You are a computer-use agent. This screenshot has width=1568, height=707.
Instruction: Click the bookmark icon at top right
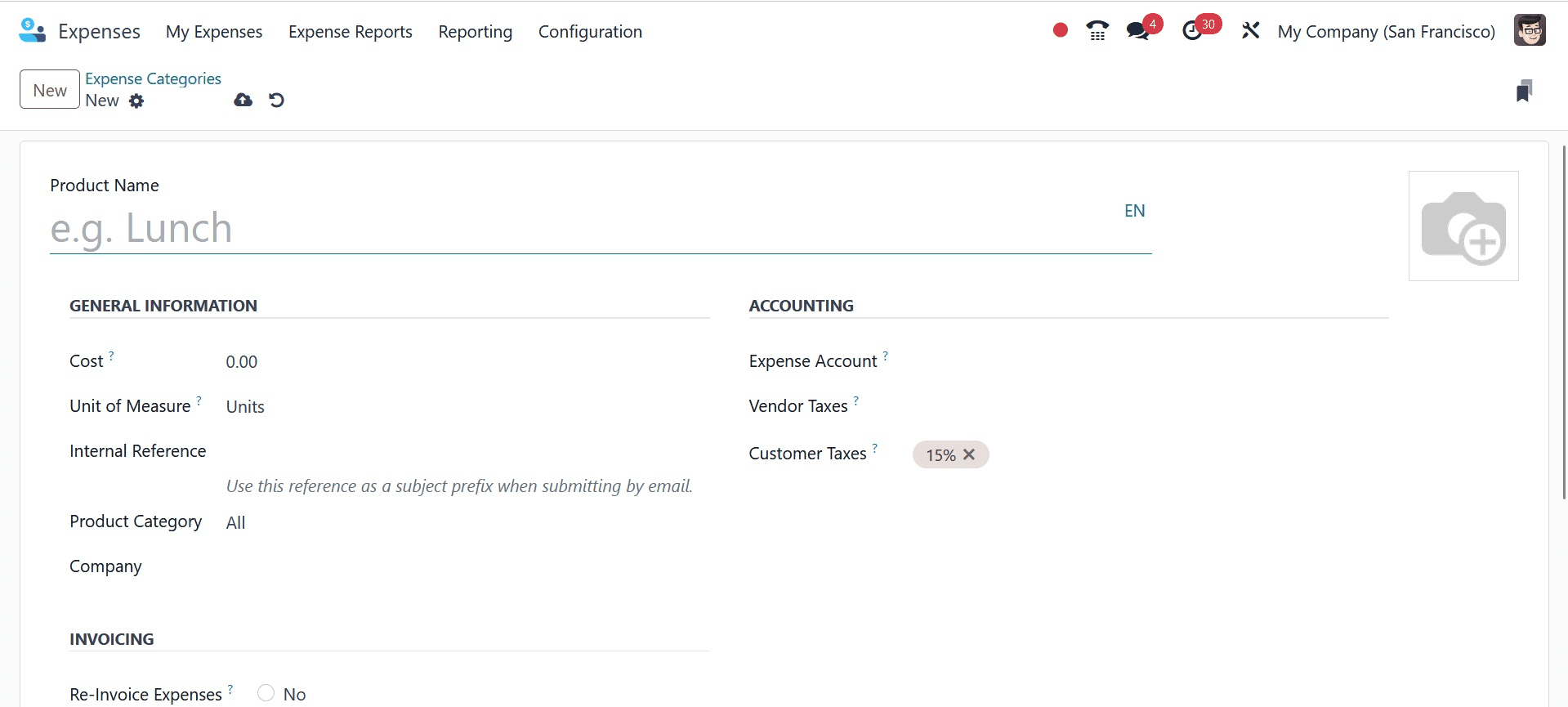click(1524, 91)
